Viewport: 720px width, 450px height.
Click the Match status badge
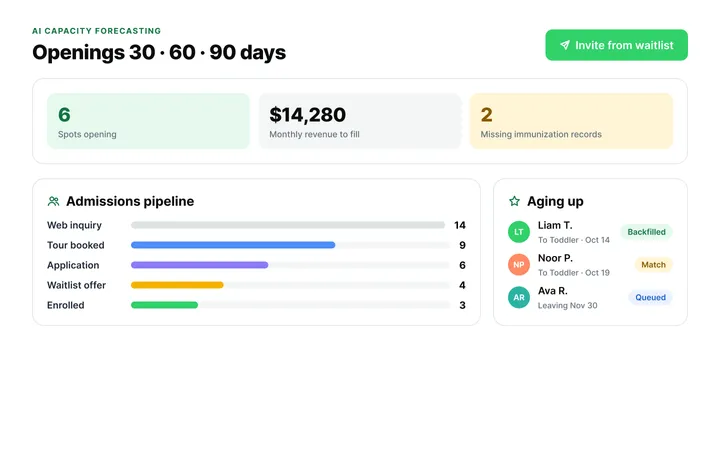click(x=653, y=264)
